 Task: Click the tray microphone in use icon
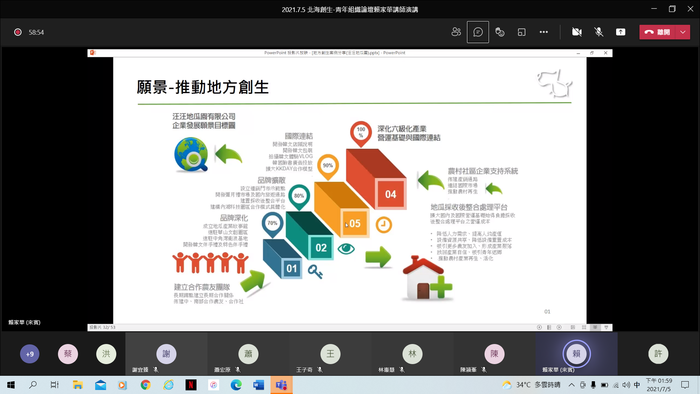point(593,385)
